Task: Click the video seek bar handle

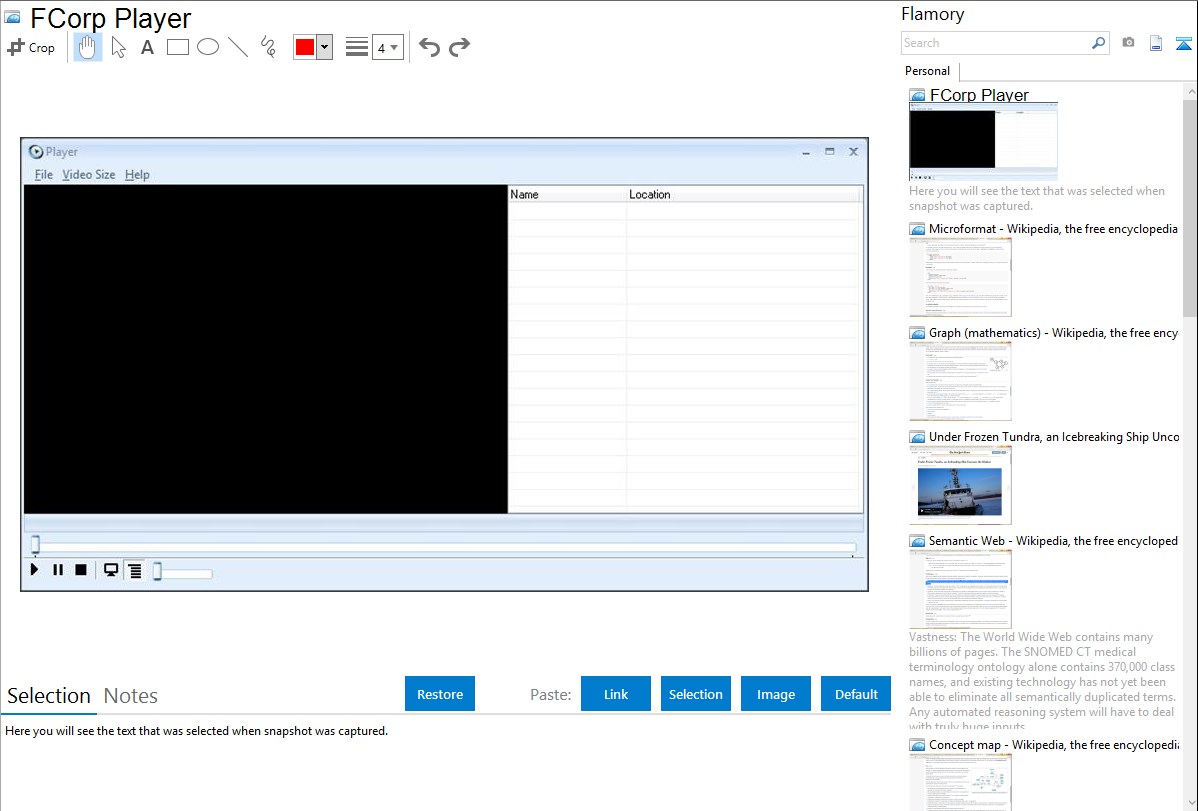Action: click(35, 544)
